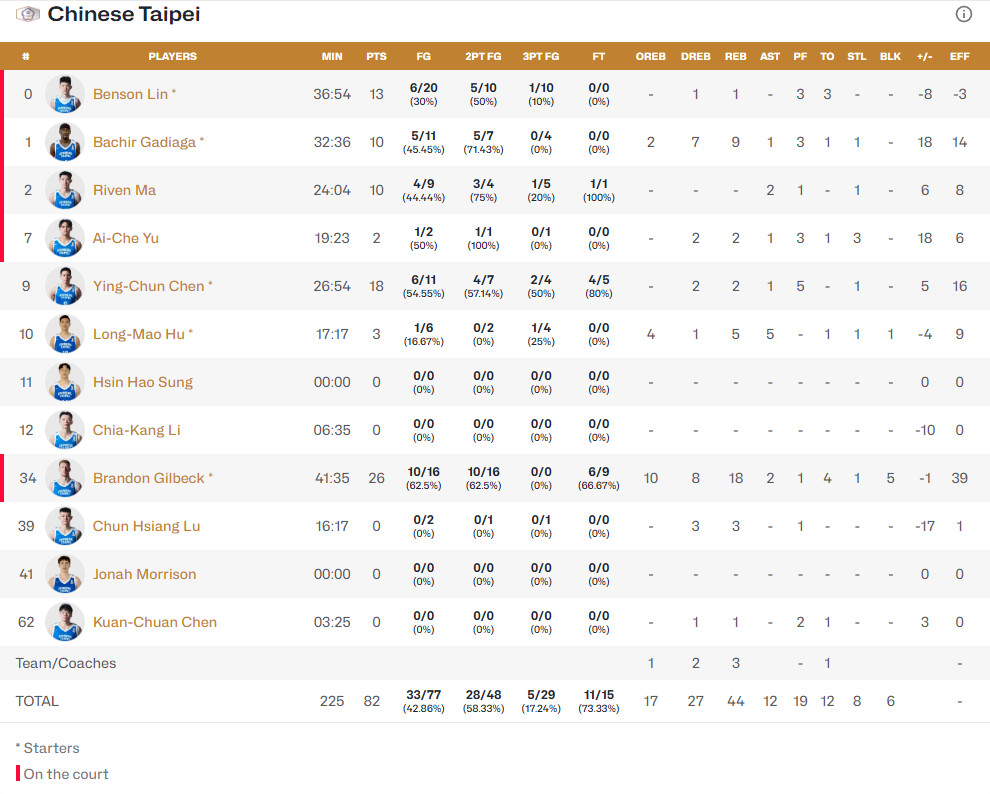Click the +/- column header
990x794 pixels.
point(924,56)
